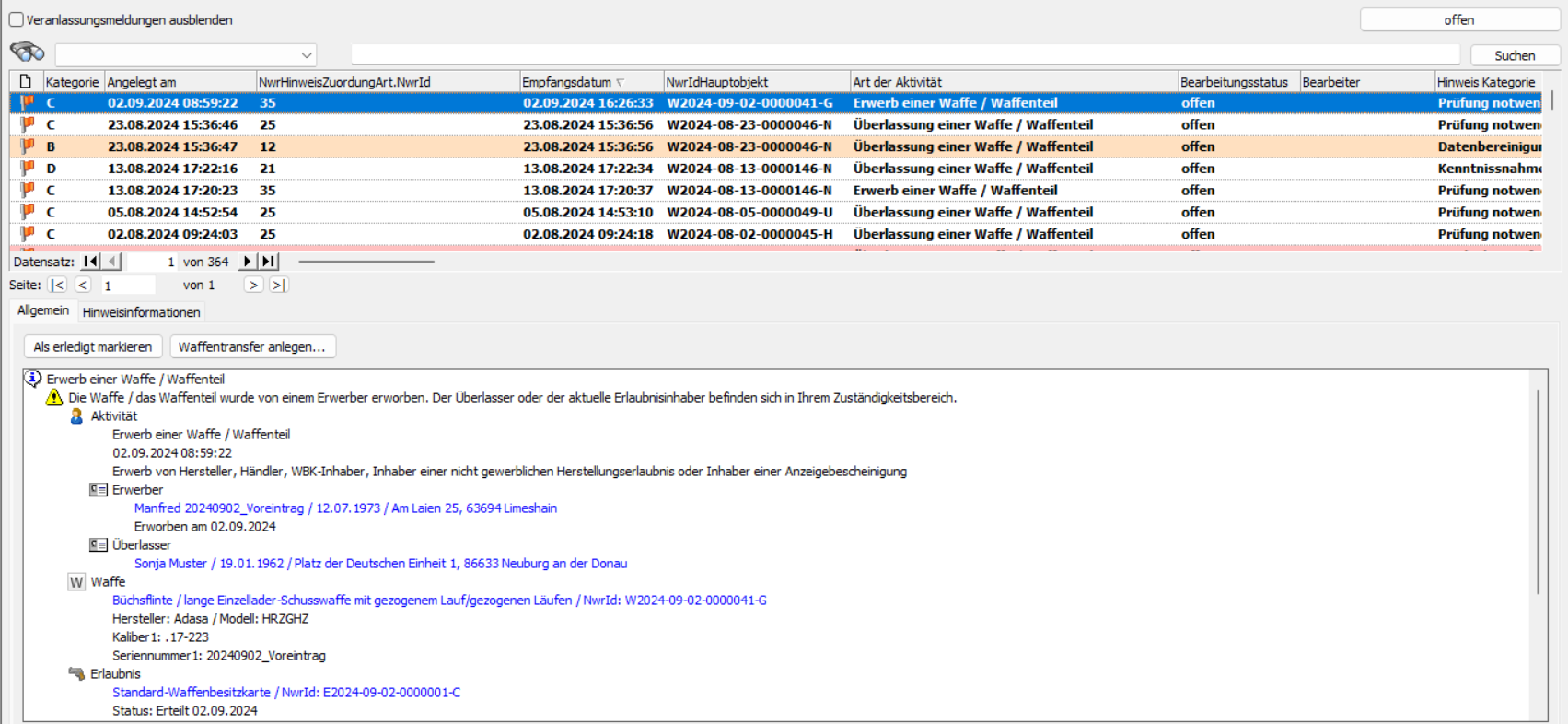The height and width of the screenshot is (724, 1568).
Task: Select the Allgemein tab
Action: tap(43, 310)
